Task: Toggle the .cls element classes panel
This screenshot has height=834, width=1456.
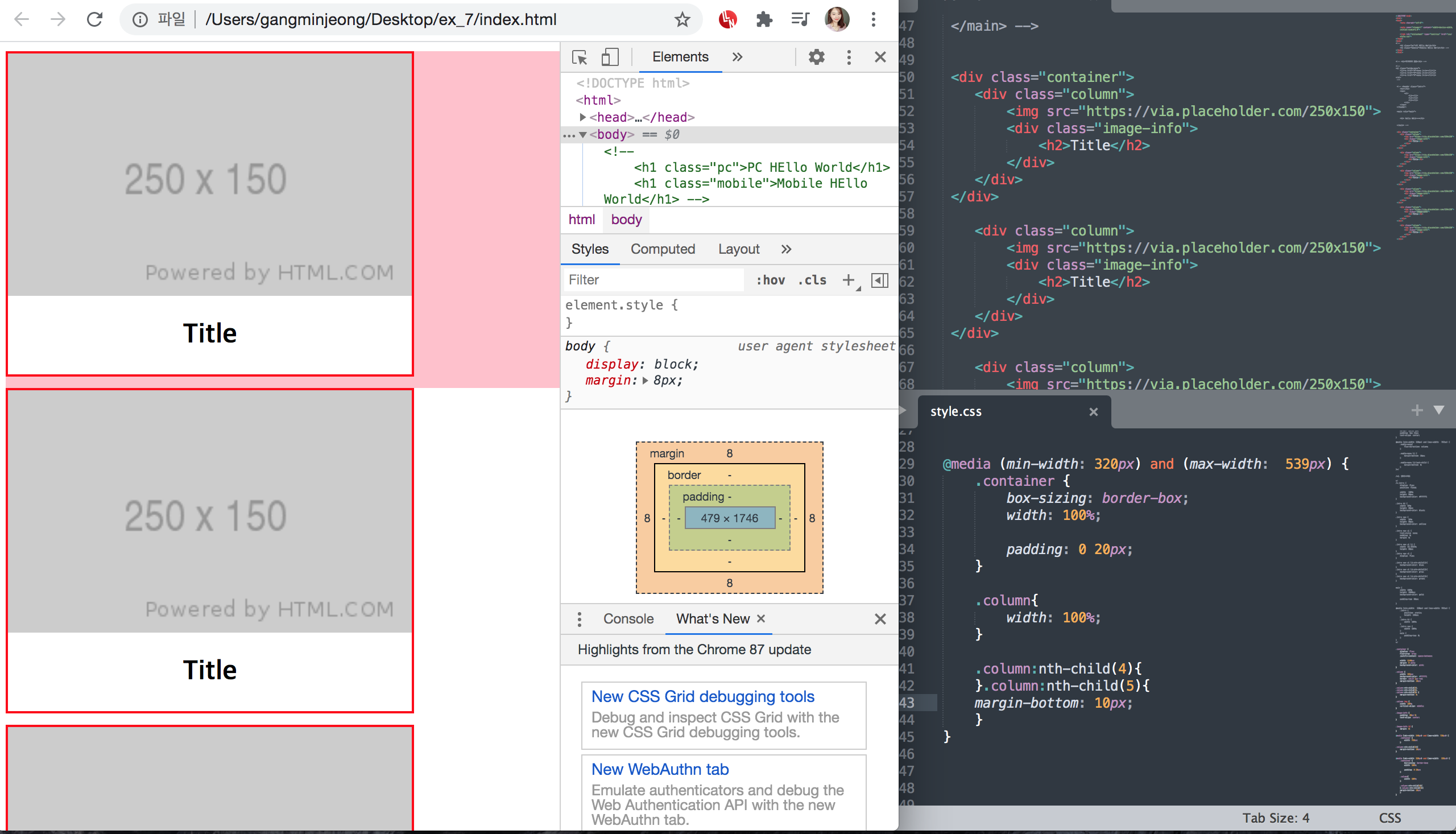Action: [812, 280]
